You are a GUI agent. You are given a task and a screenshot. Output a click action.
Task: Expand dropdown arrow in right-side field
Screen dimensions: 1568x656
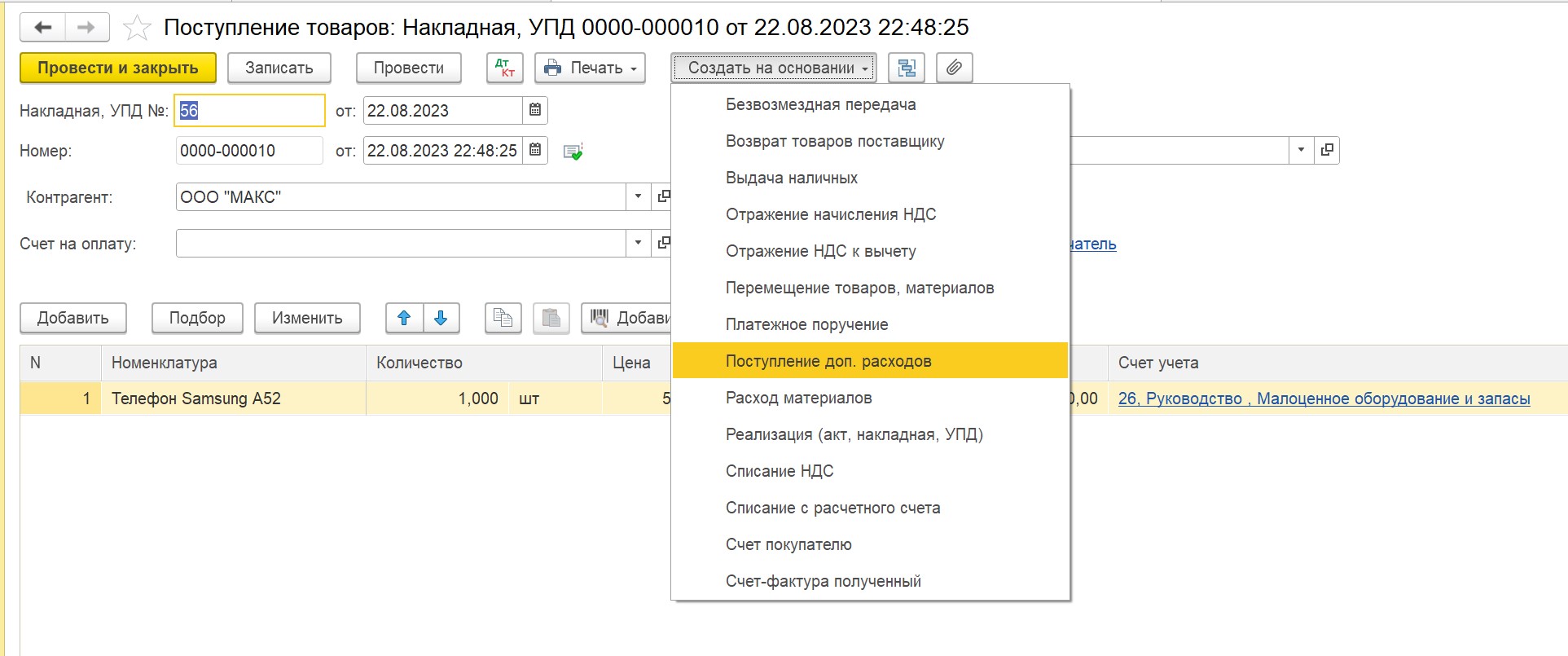click(1301, 150)
